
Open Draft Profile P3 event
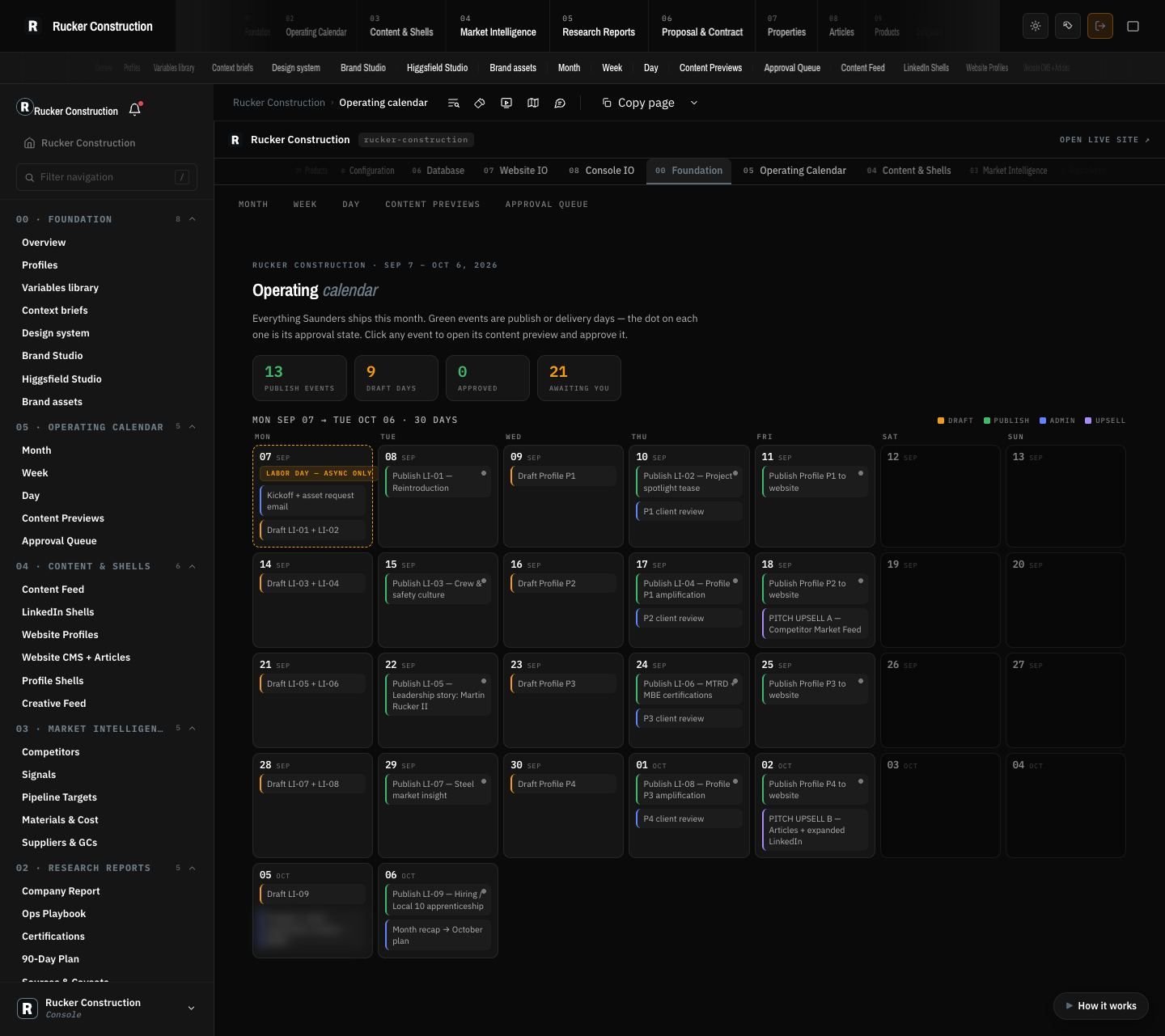coord(564,684)
